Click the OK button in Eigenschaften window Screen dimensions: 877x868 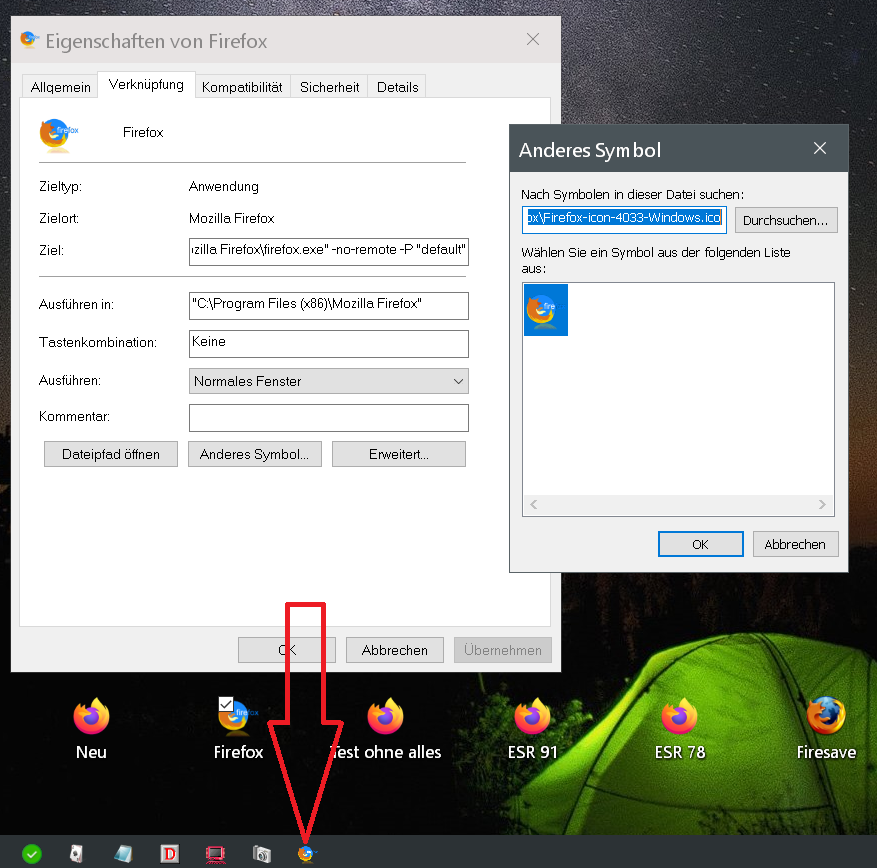point(286,650)
